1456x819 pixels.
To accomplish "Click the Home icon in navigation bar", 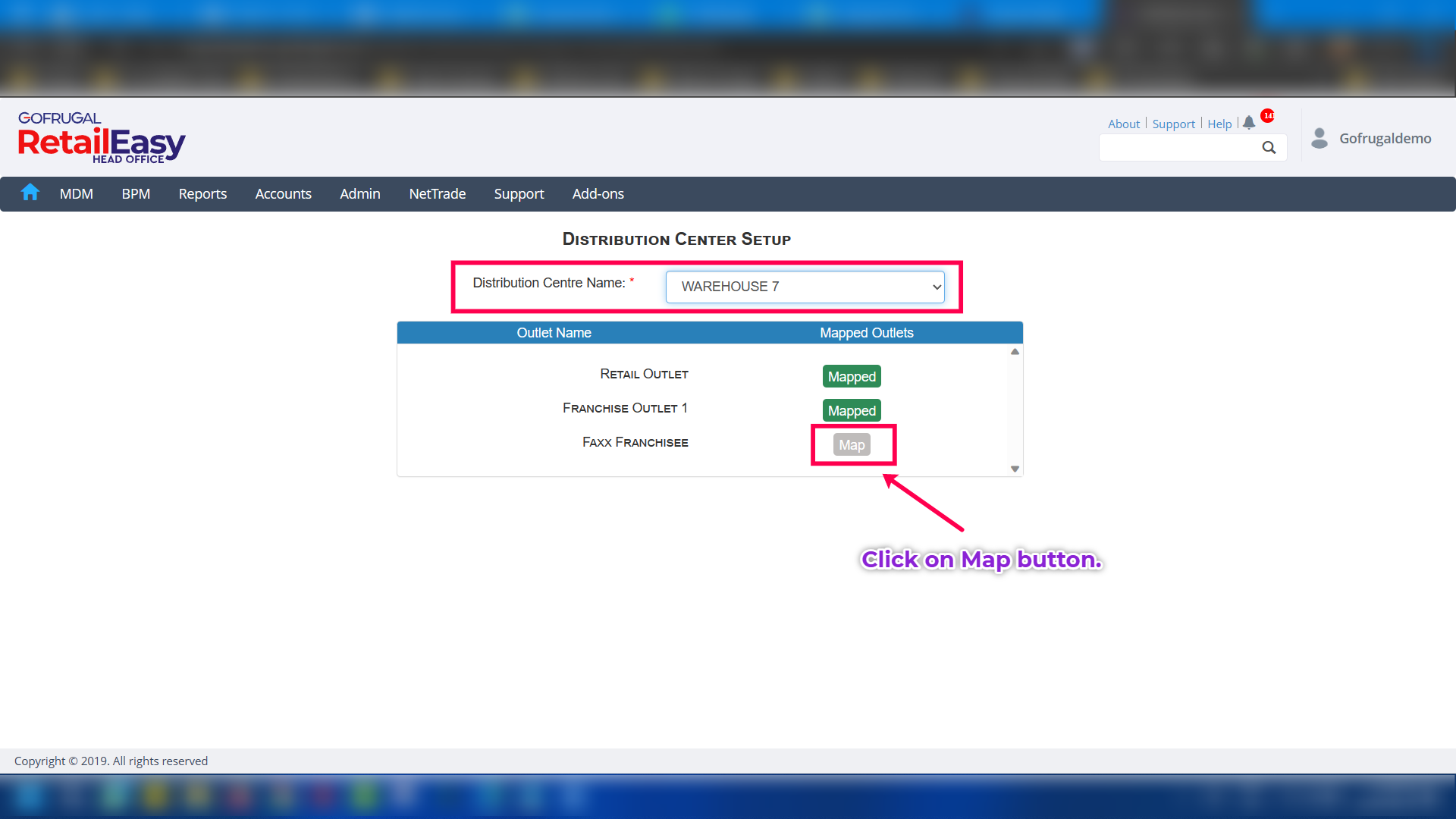I will point(30,193).
